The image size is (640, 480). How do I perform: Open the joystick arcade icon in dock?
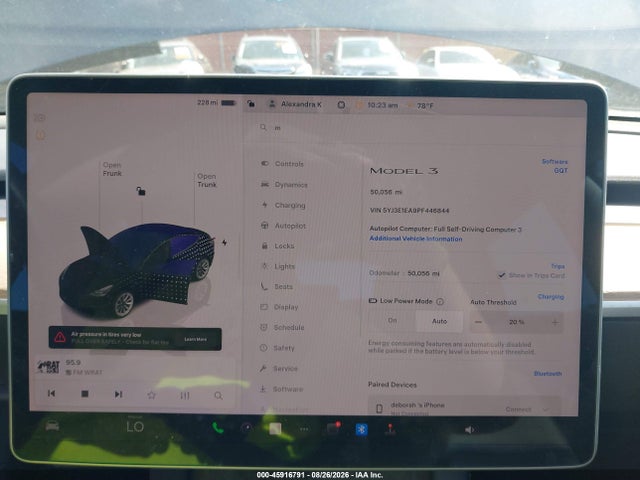tap(390, 429)
